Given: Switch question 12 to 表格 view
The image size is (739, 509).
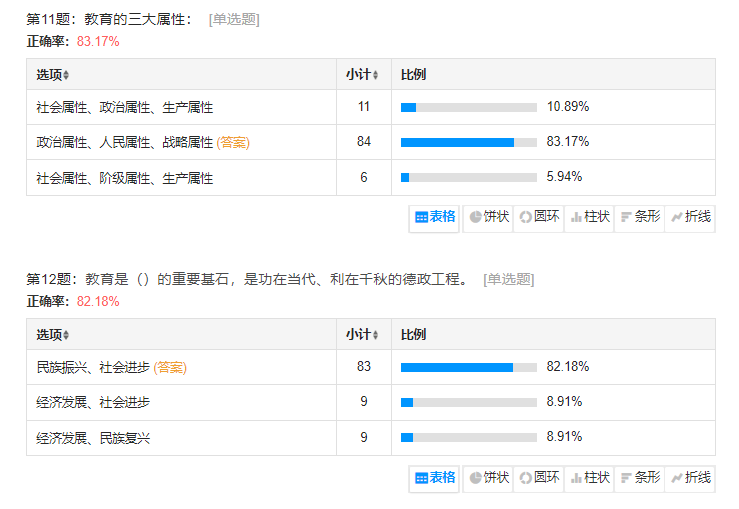Looking at the screenshot, I should pyautogui.click(x=435, y=478).
